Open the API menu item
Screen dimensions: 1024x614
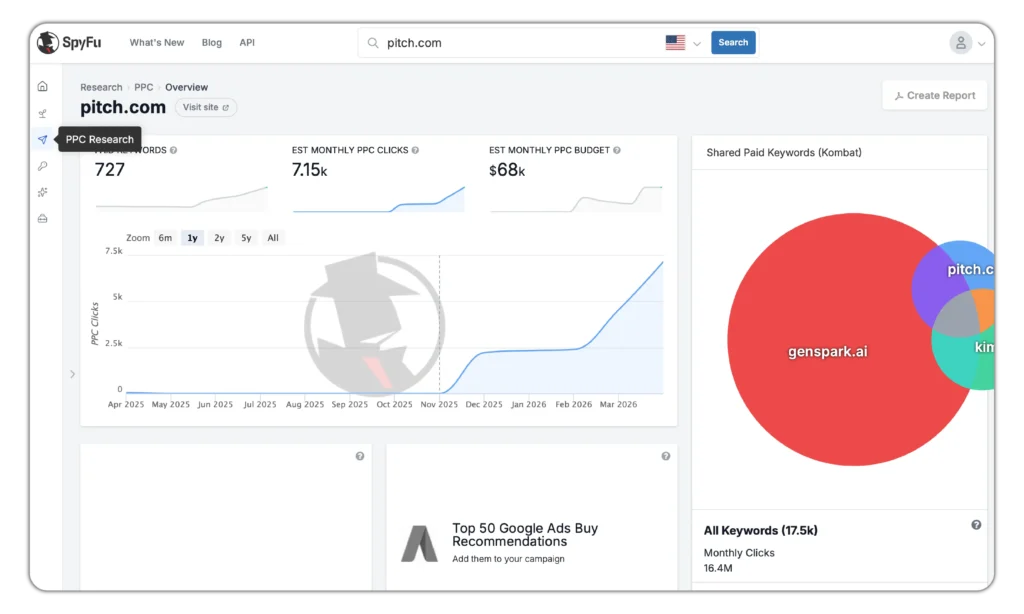point(247,42)
